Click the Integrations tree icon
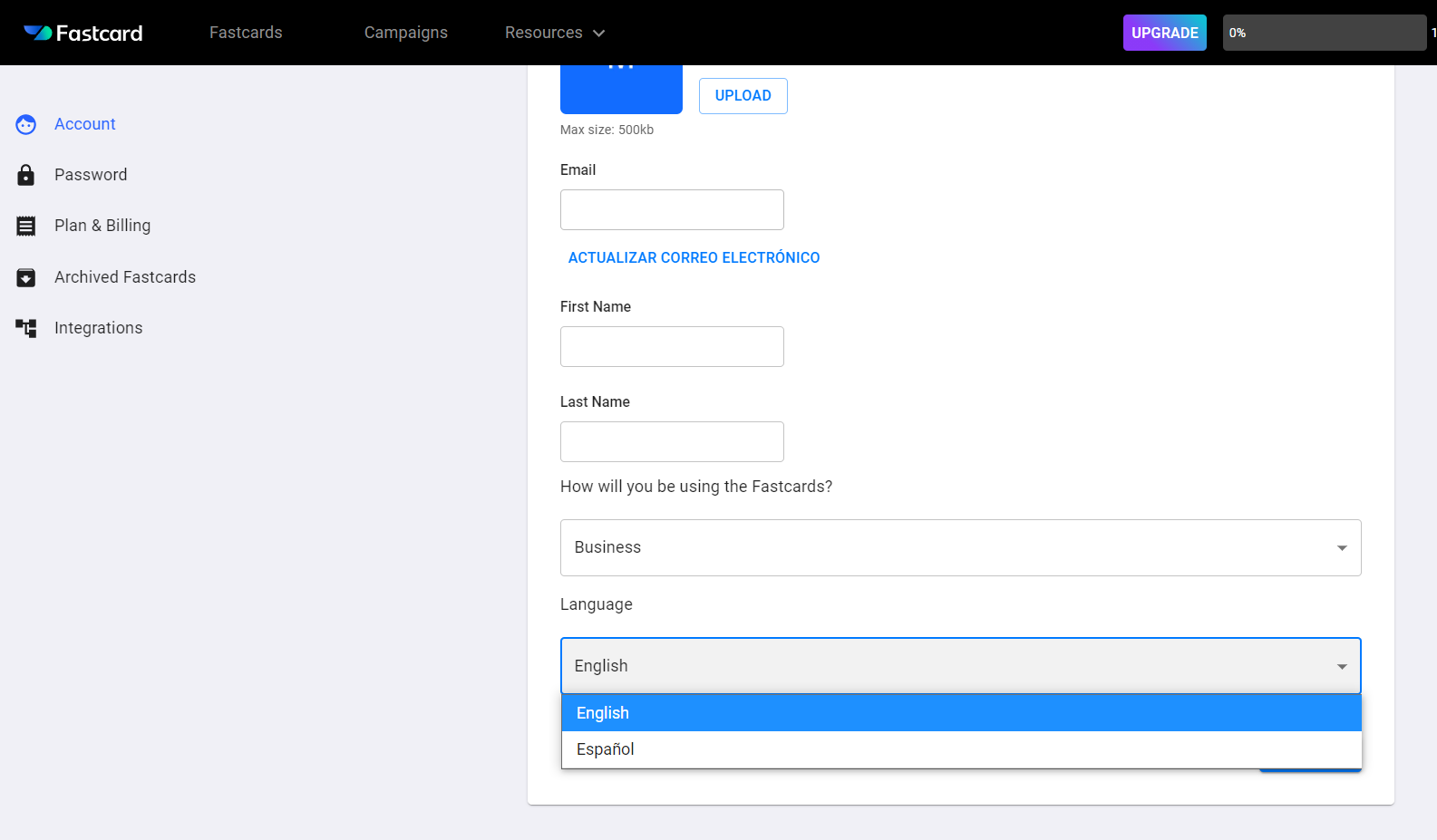This screenshot has height=840, width=1437. [x=26, y=328]
